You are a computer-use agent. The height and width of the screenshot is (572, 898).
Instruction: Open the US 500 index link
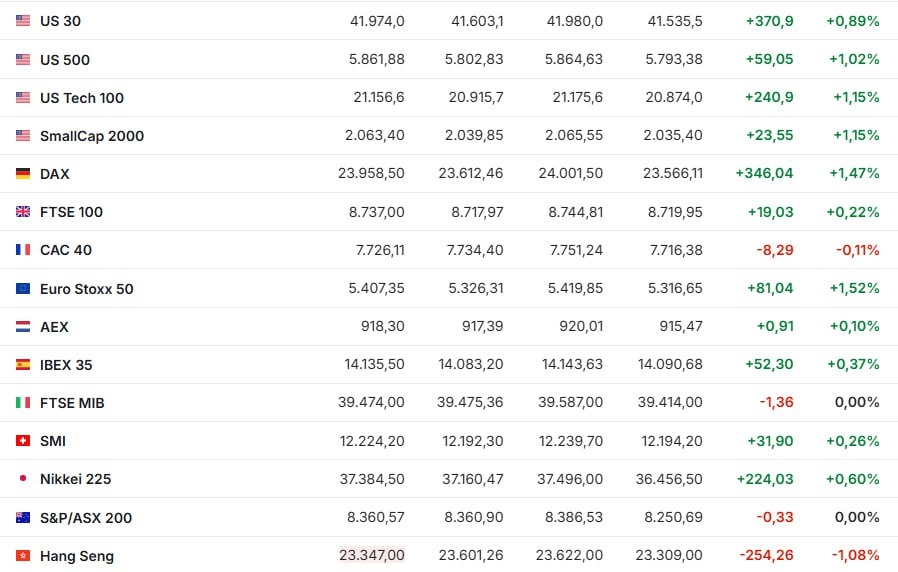[x=65, y=60]
